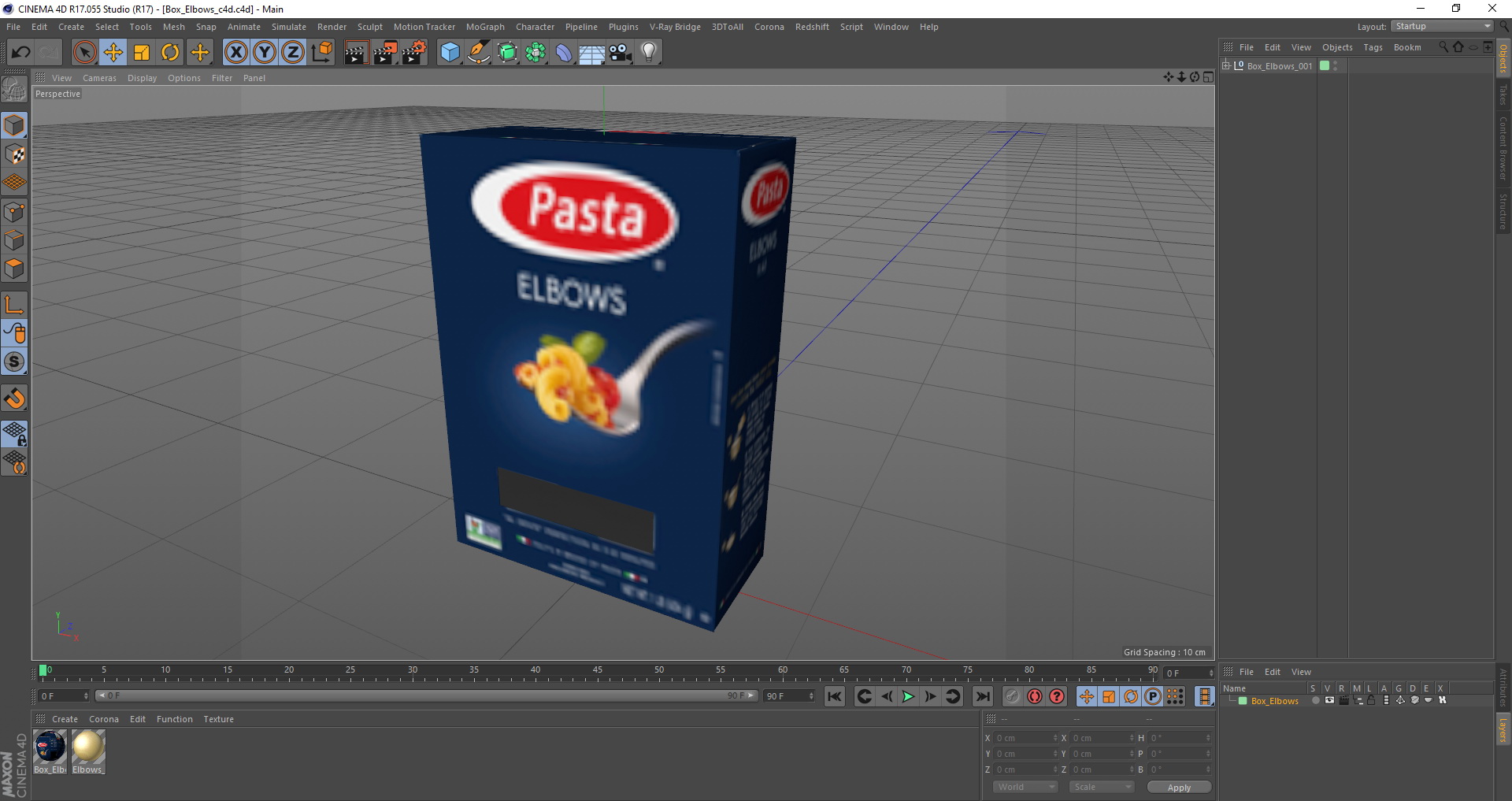Add a Floor environment object

(592, 53)
